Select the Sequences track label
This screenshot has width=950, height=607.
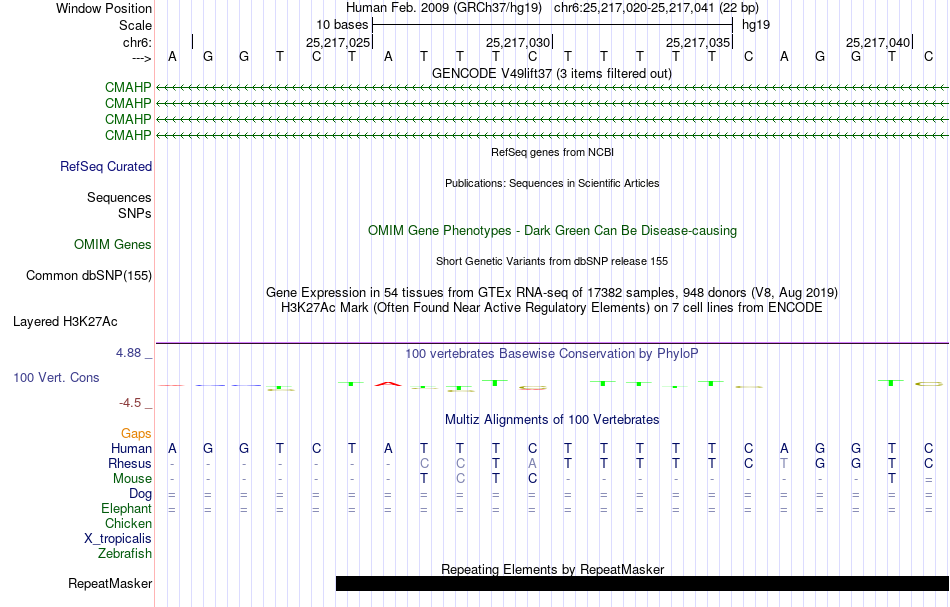(119, 197)
